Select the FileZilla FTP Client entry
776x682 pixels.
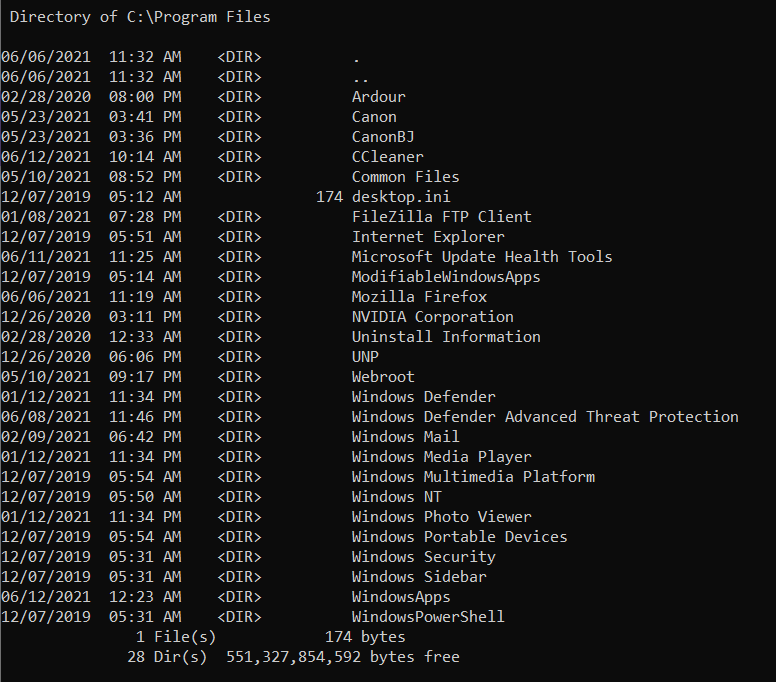point(441,217)
